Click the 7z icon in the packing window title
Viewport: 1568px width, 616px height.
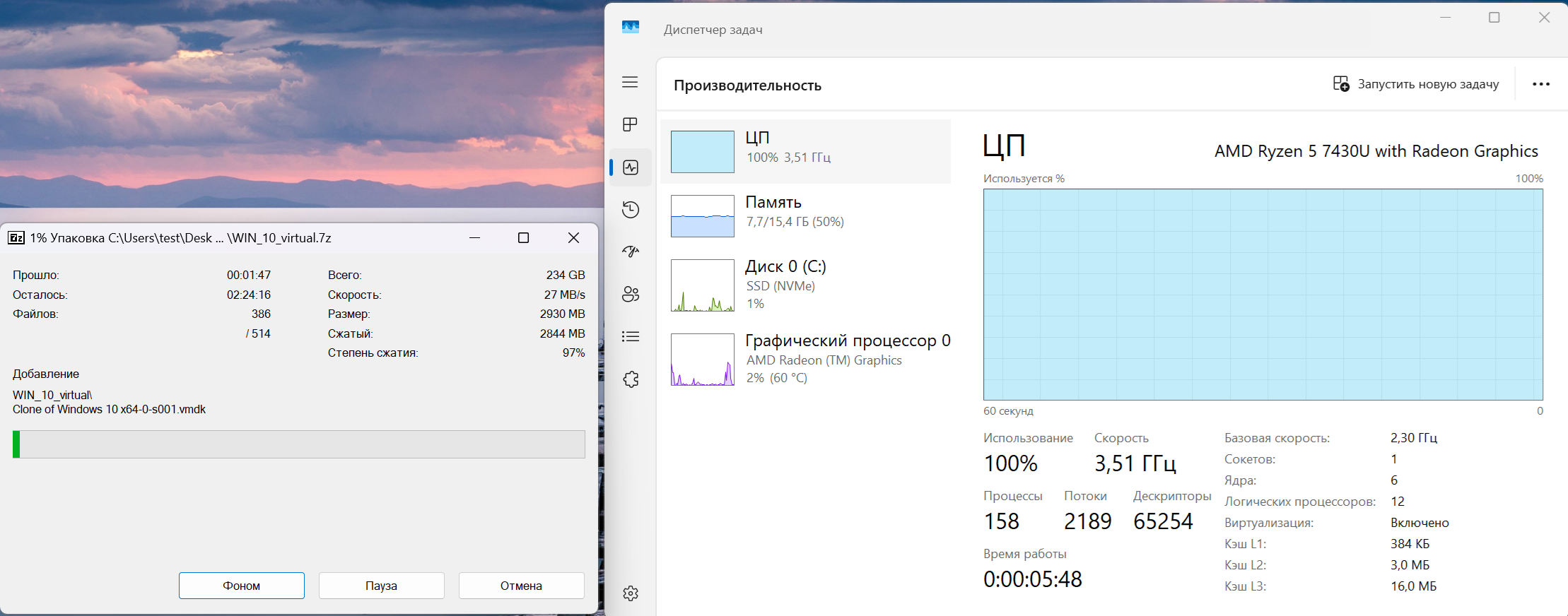click(16, 238)
